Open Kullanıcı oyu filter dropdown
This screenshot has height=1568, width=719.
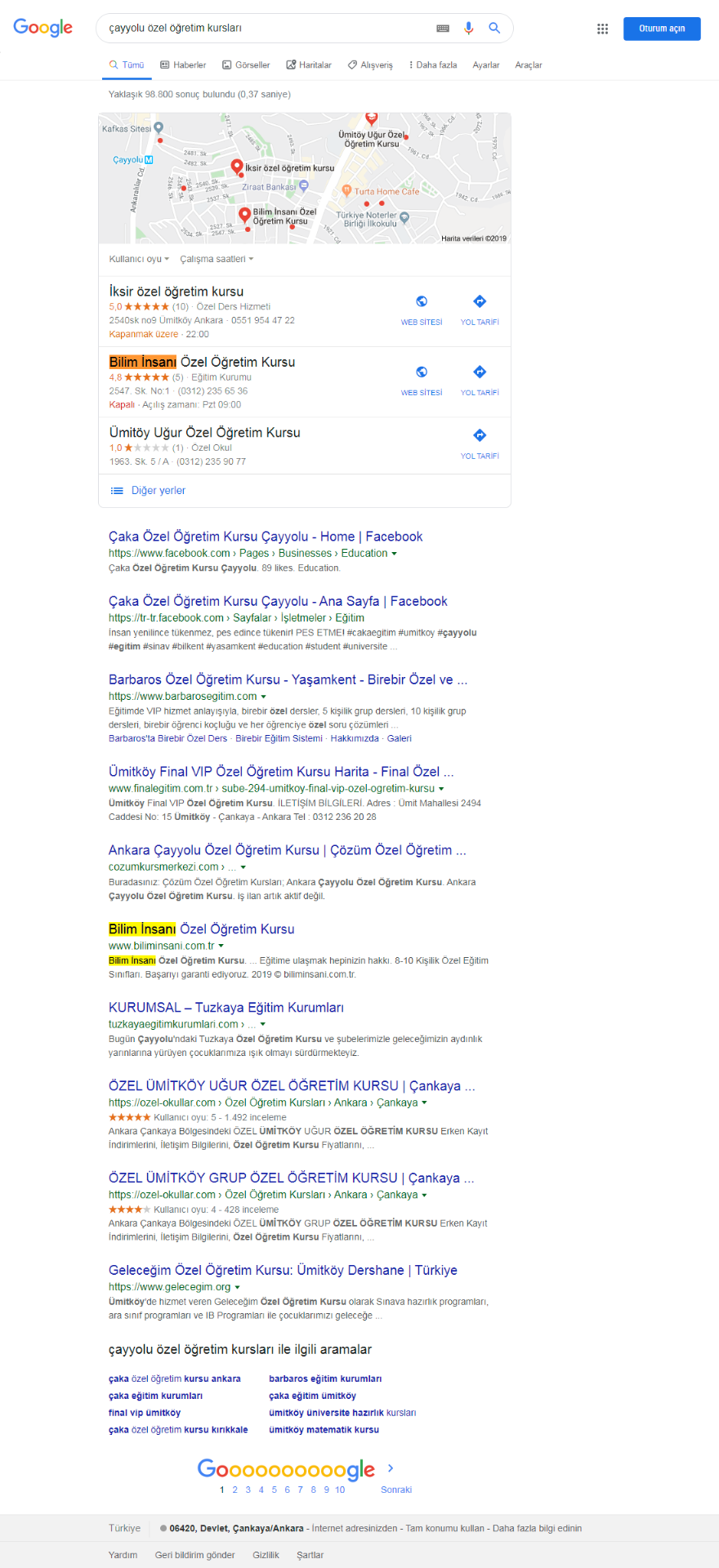coord(139,259)
